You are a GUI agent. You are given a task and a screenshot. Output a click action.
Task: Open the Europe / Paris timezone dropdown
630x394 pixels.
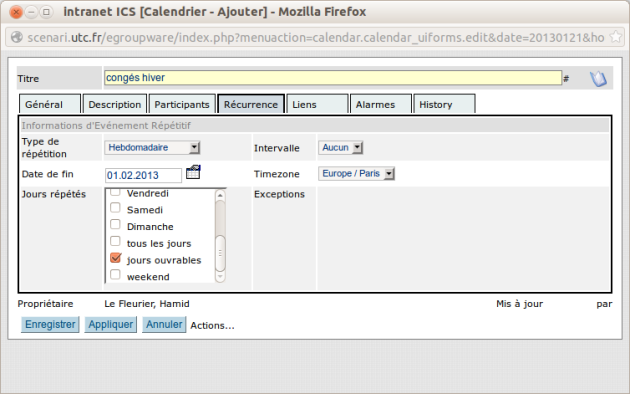[x=357, y=174]
